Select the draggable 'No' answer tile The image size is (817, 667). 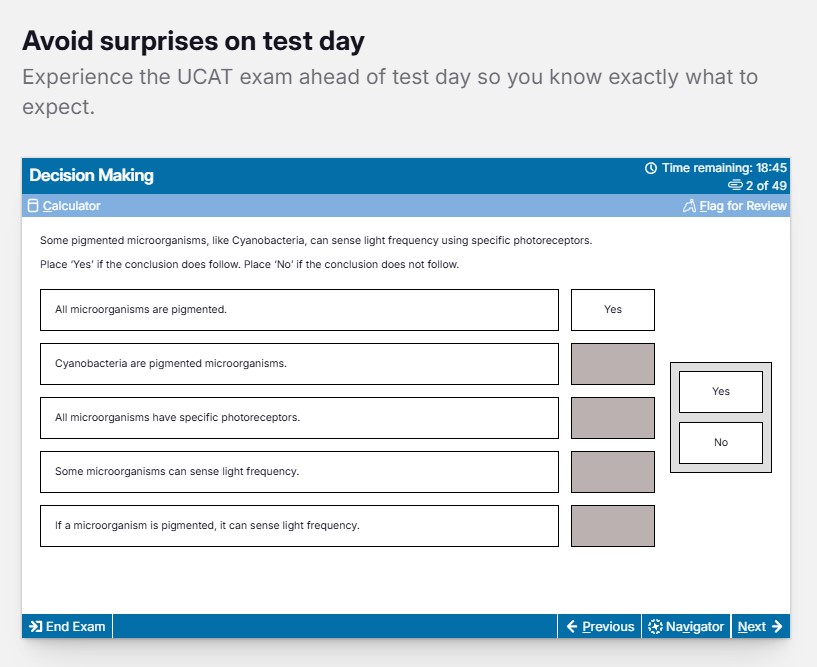click(720, 443)
